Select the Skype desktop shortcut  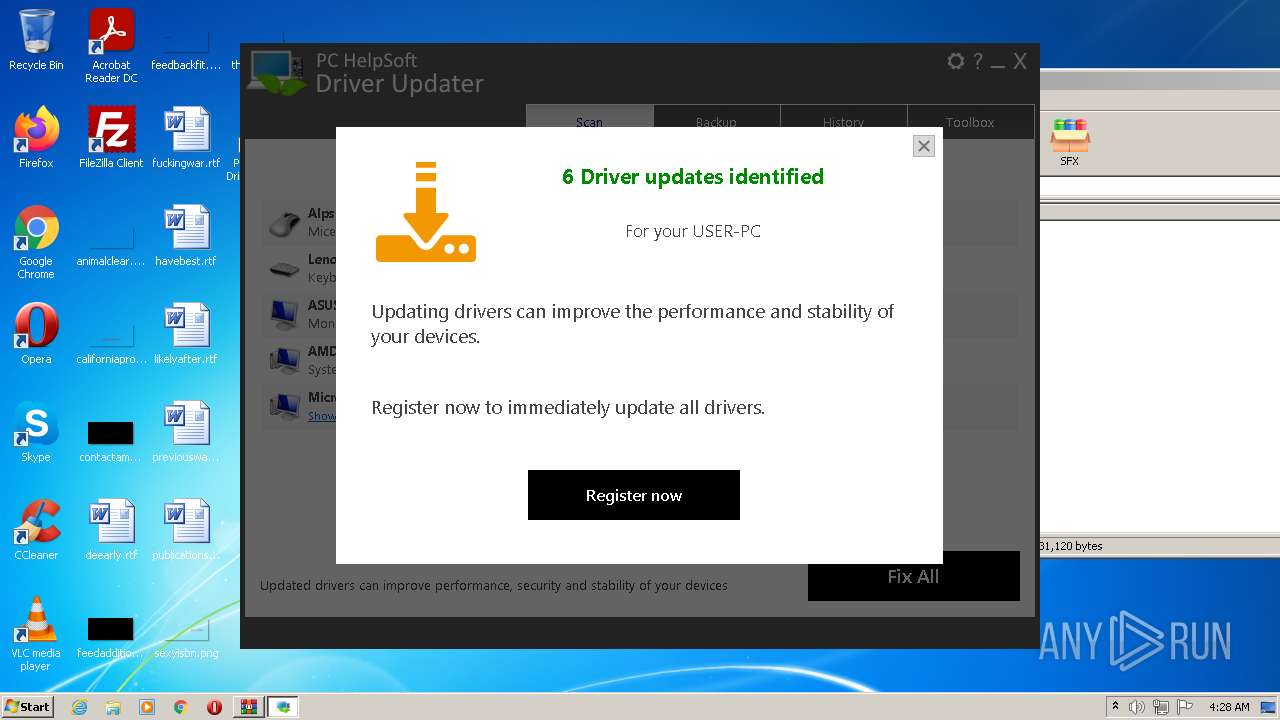(x=36, y=432)
